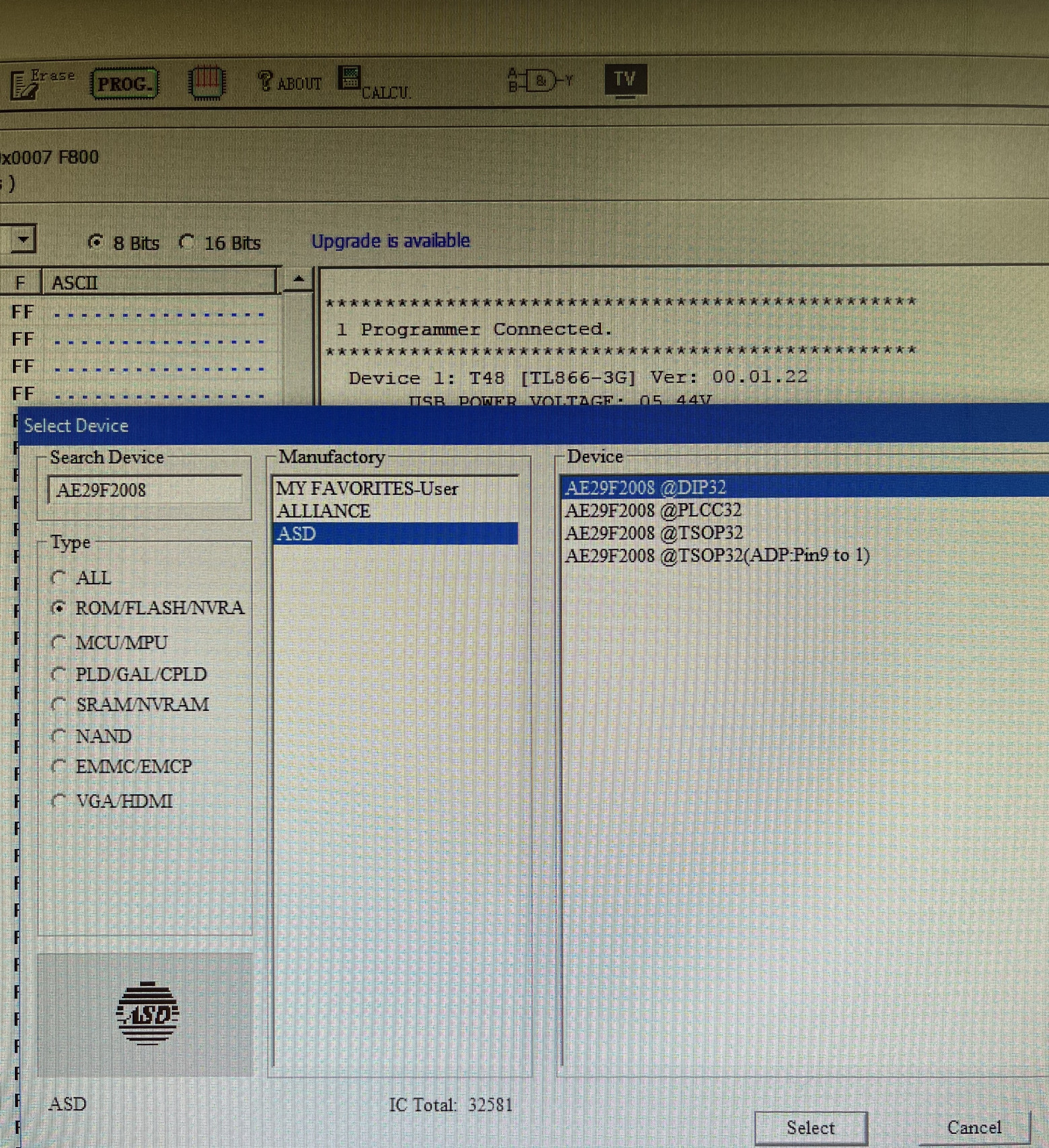Open the logic gate test icon
The image size is (1049, 1148).
click(541, 81)
